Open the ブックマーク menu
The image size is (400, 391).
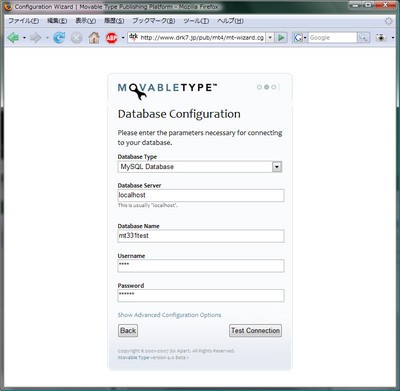(x=154, y=21)
